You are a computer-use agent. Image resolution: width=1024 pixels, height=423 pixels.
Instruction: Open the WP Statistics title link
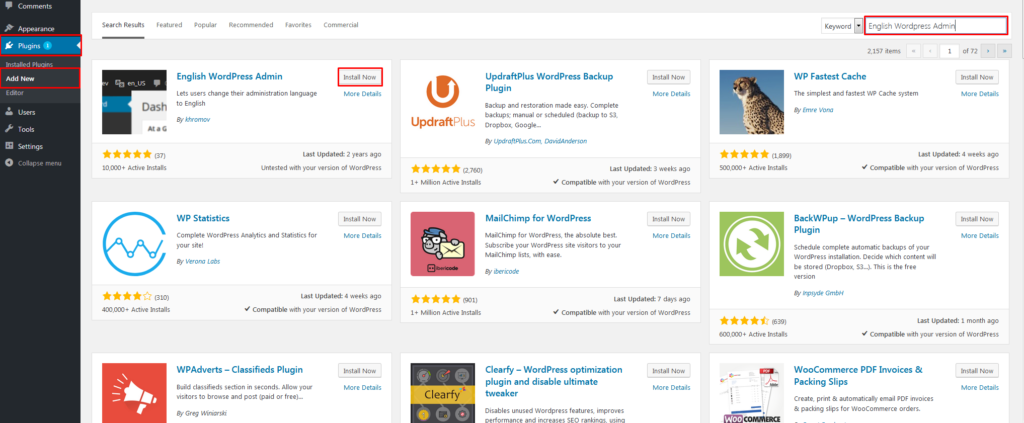coord(203,218)
